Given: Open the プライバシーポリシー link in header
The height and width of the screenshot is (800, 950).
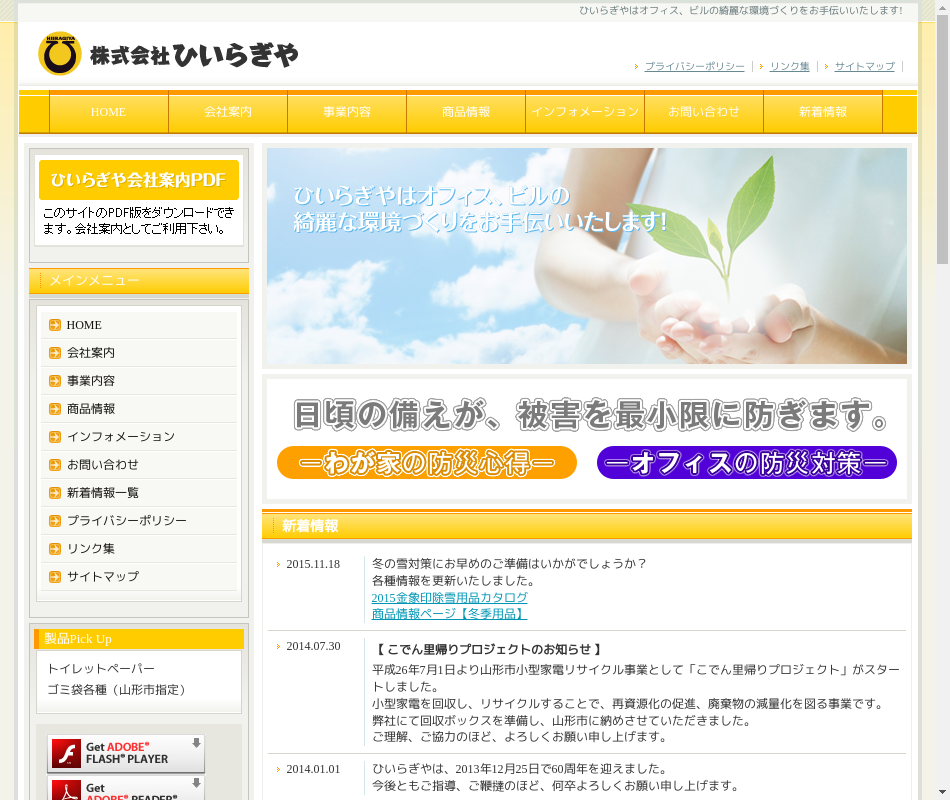Looking at the screenshot, I should point(694,66).
